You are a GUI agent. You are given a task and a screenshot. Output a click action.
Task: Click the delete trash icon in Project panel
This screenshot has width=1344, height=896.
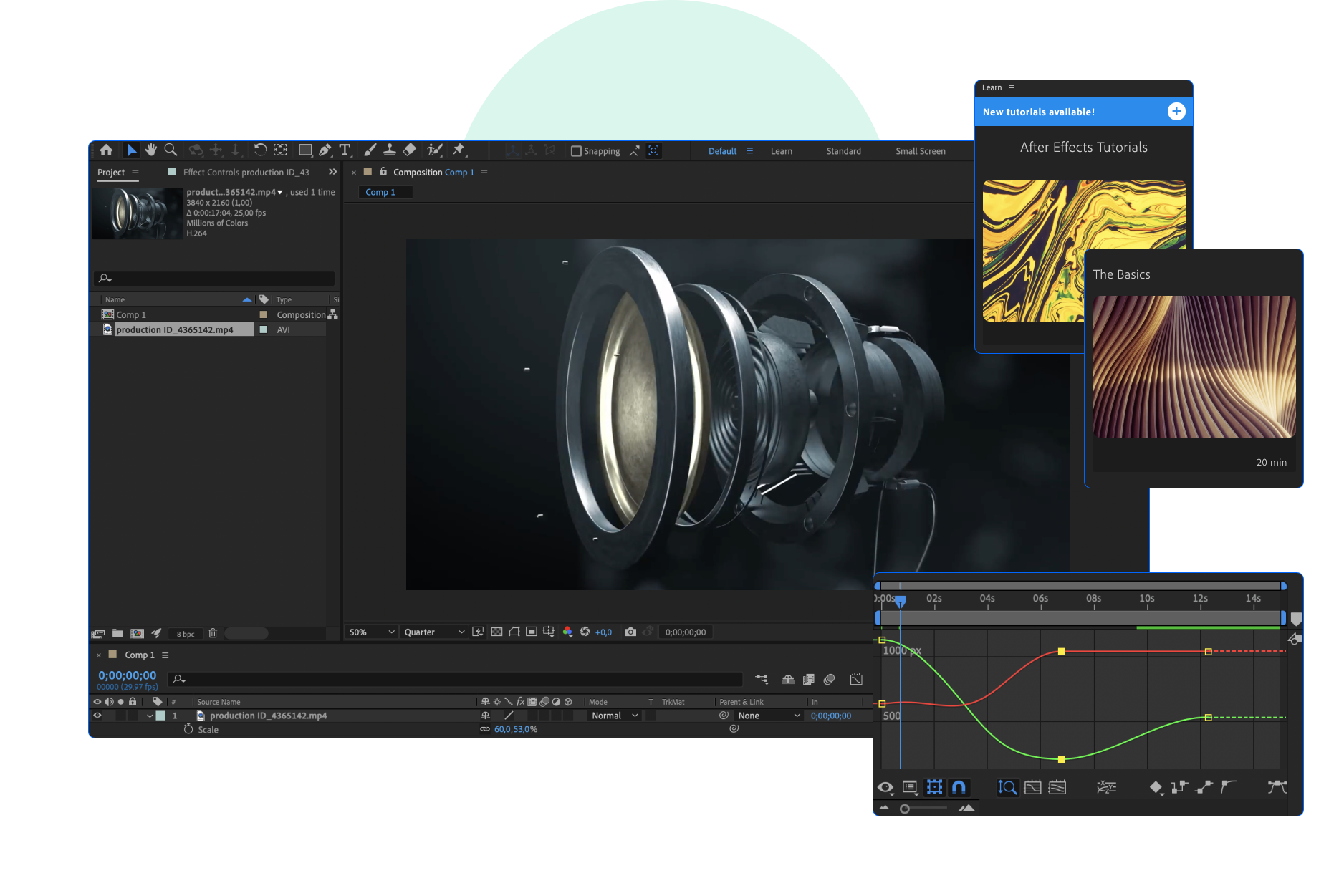(x=213, y=633)
